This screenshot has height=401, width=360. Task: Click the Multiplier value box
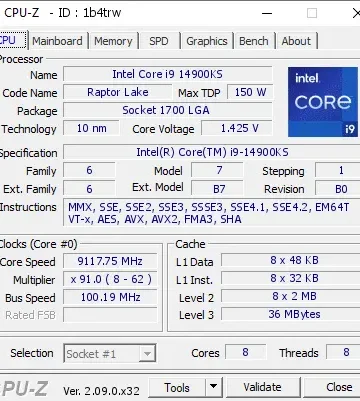[x=110, y=279]
